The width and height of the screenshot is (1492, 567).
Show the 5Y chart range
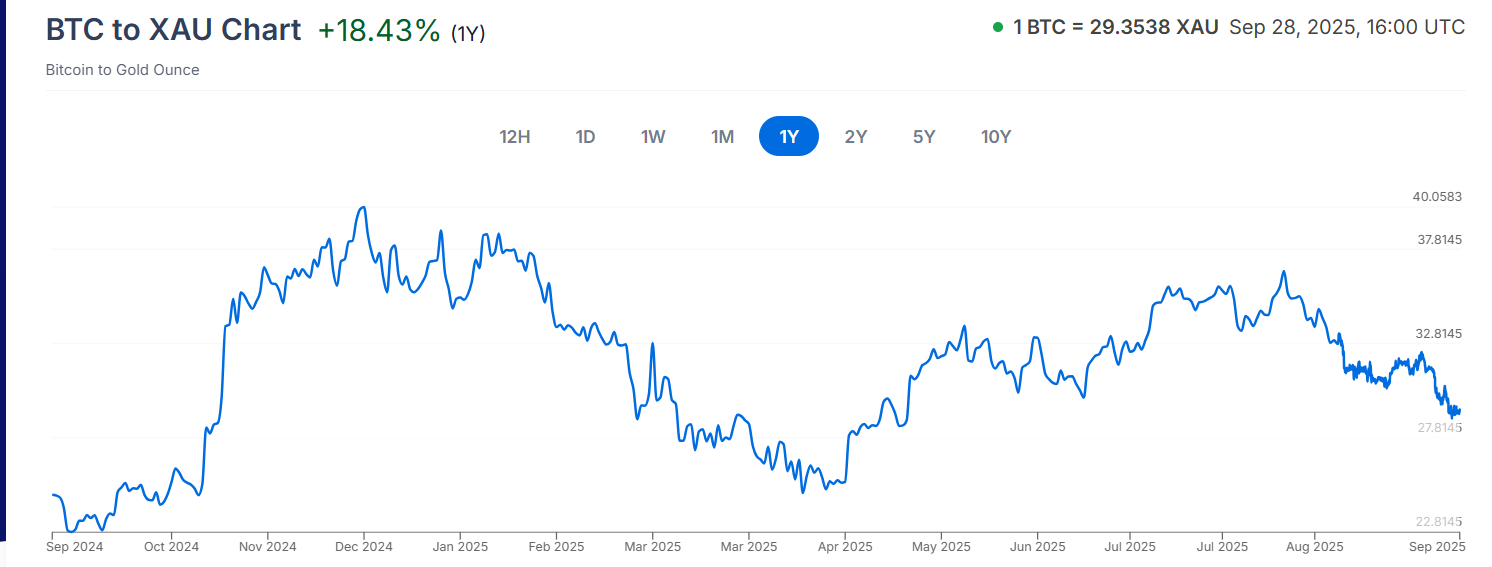click(x=924, y=137)
